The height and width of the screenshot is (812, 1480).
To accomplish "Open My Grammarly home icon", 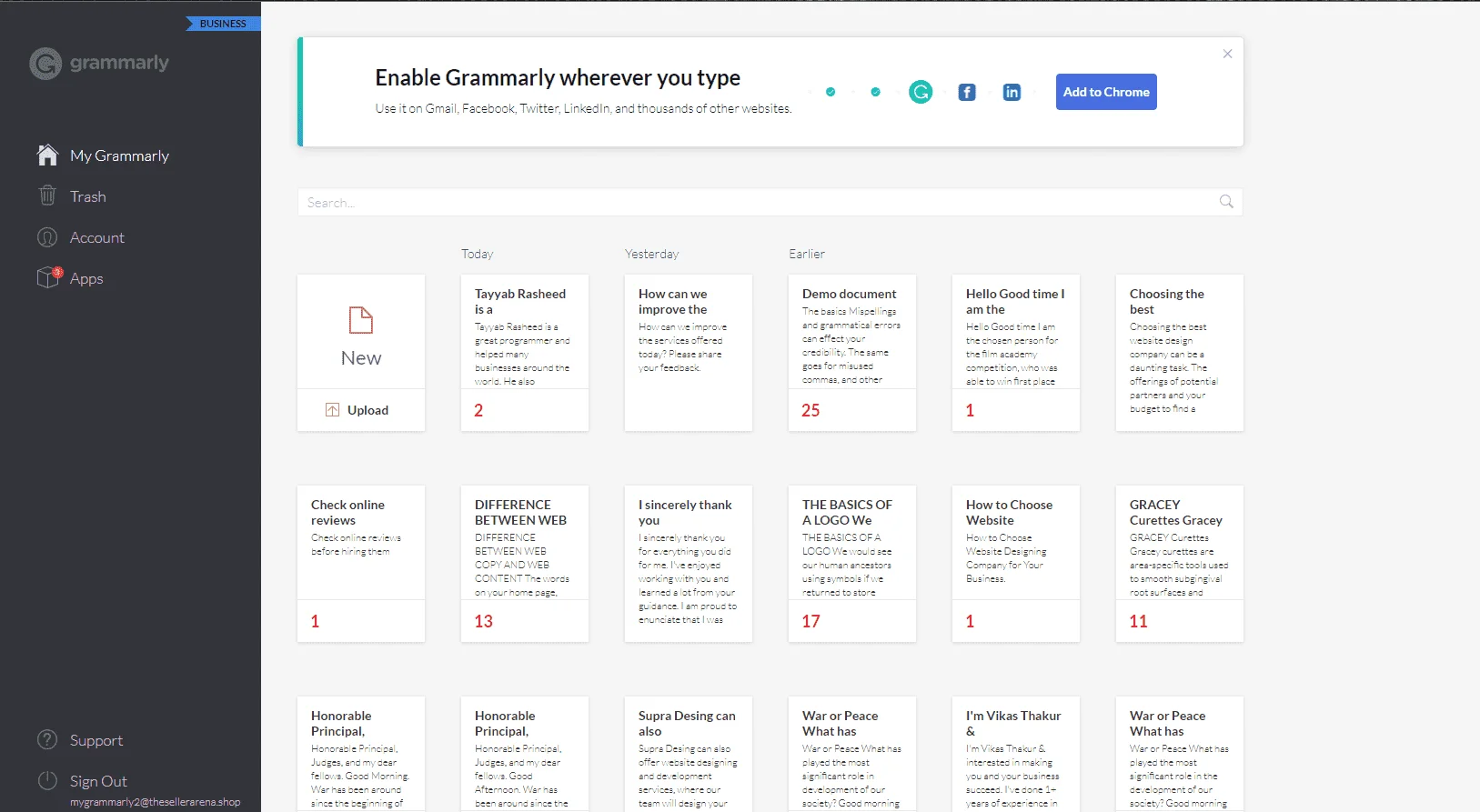I will (47, 155).
